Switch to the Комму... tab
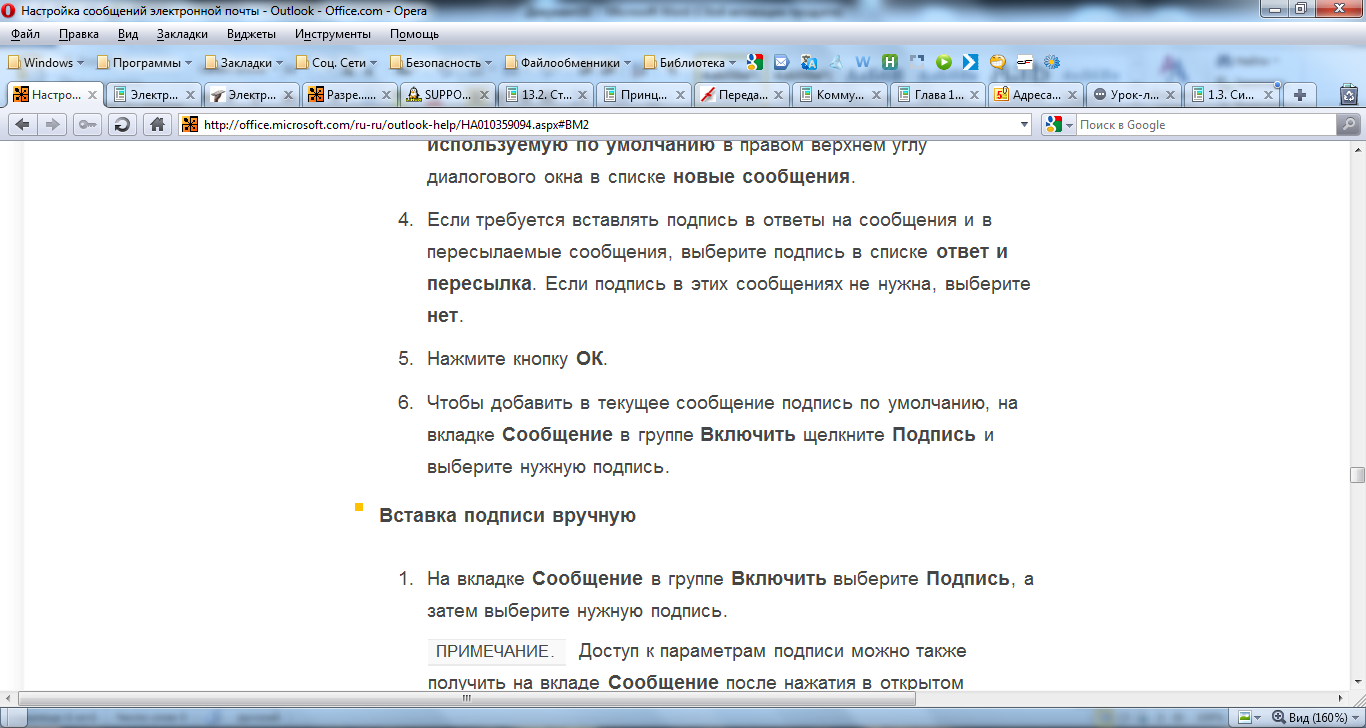 coord(839,95)
